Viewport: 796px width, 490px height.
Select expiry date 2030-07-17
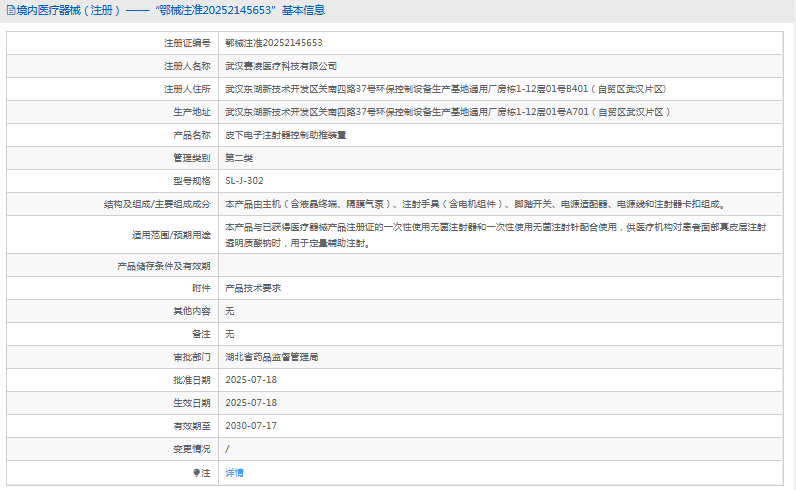point(251,426)
